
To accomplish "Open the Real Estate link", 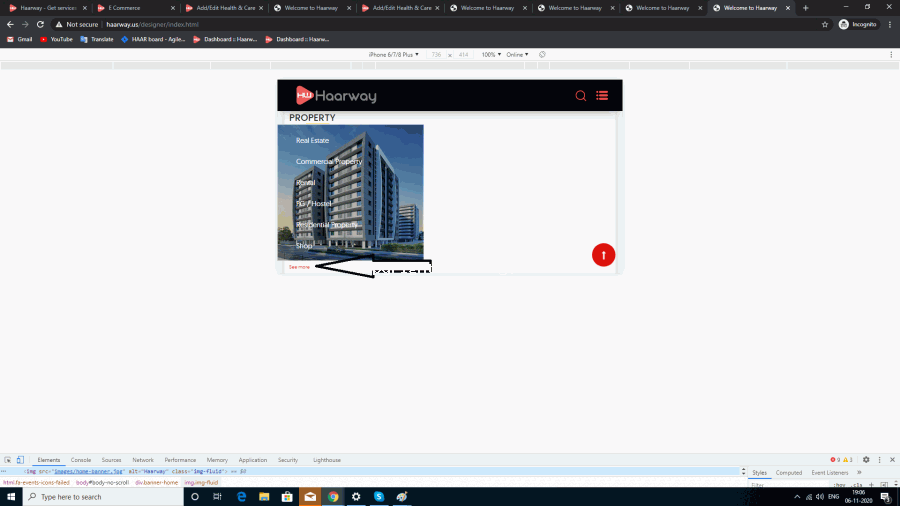I will pos(312,141).
